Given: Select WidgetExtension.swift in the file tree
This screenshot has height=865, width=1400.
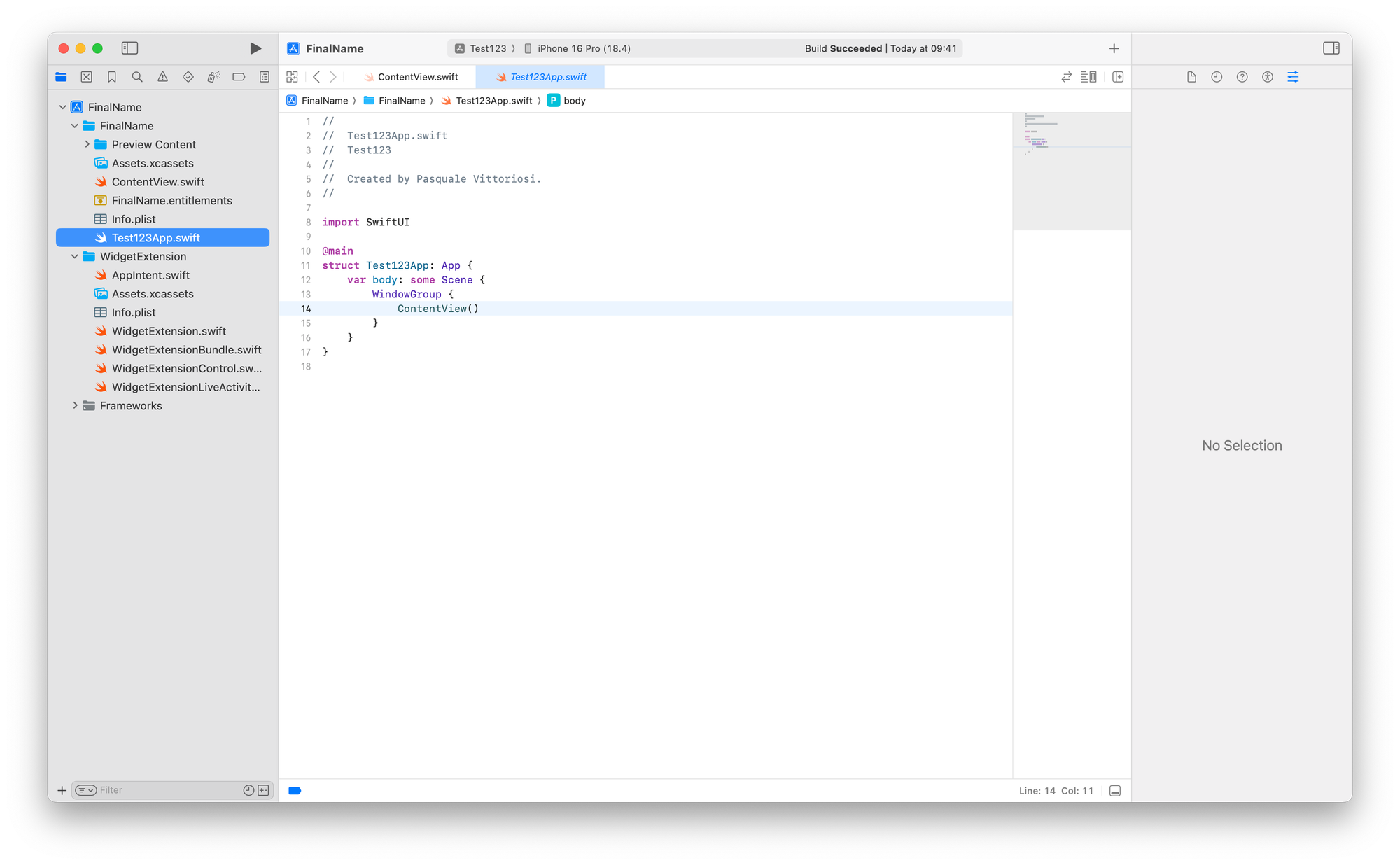Looking at the screenshot, I should pyautogui.click(x=169, y=331).
